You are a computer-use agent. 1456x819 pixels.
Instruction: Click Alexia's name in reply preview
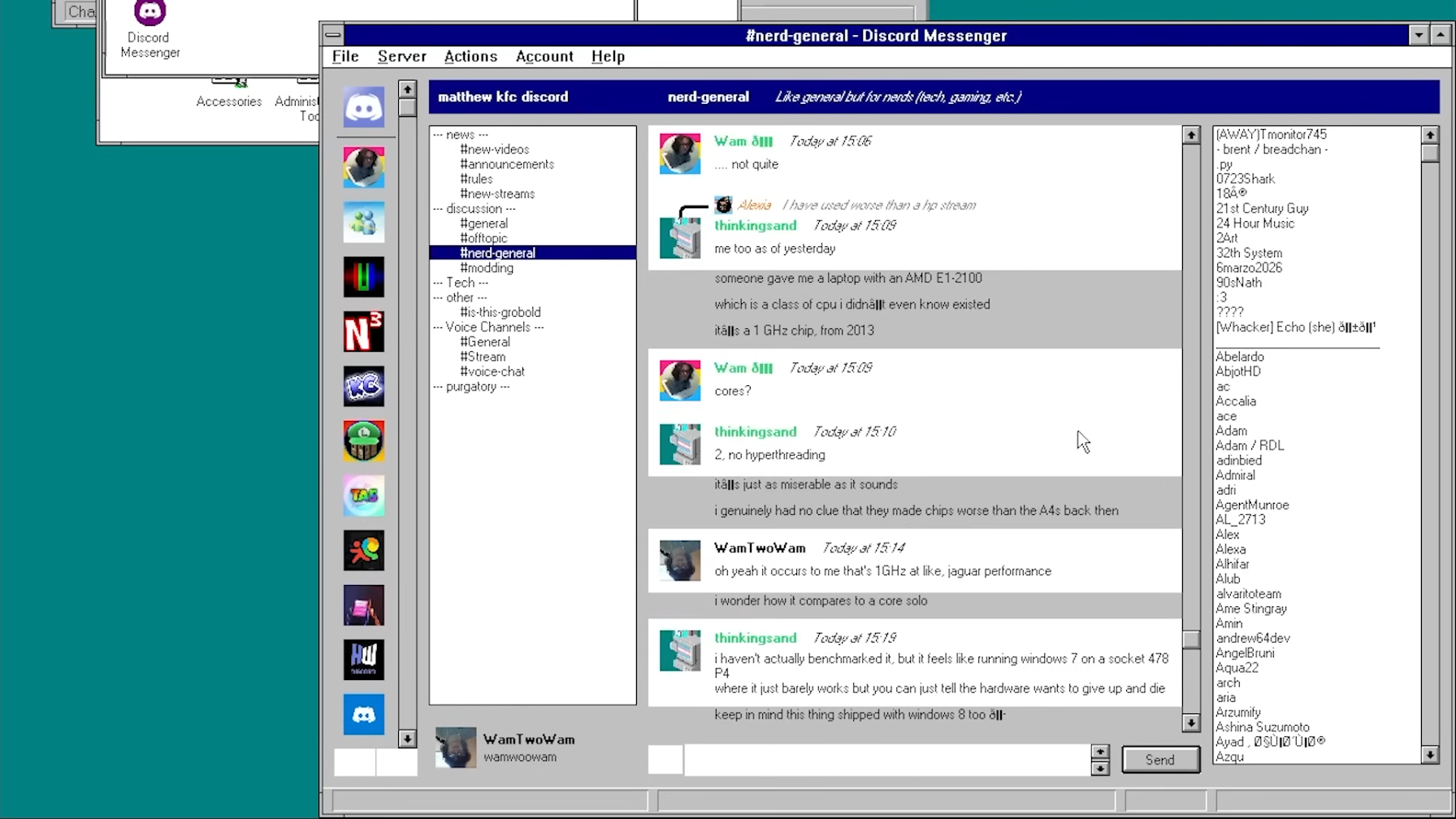point(754,205)
